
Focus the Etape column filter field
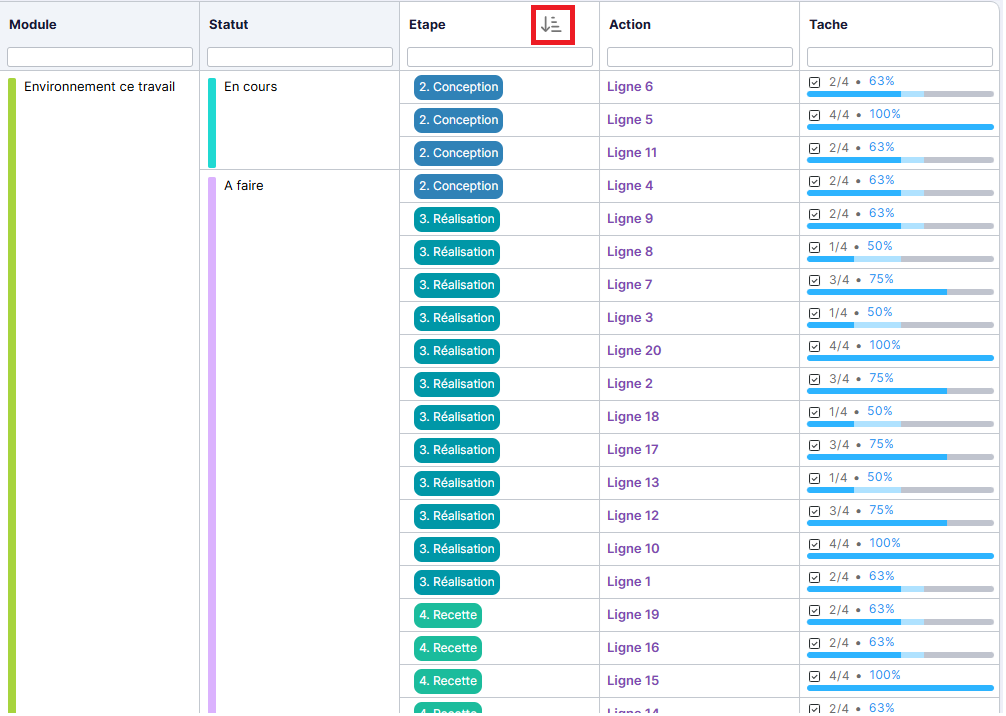(500, 57)
